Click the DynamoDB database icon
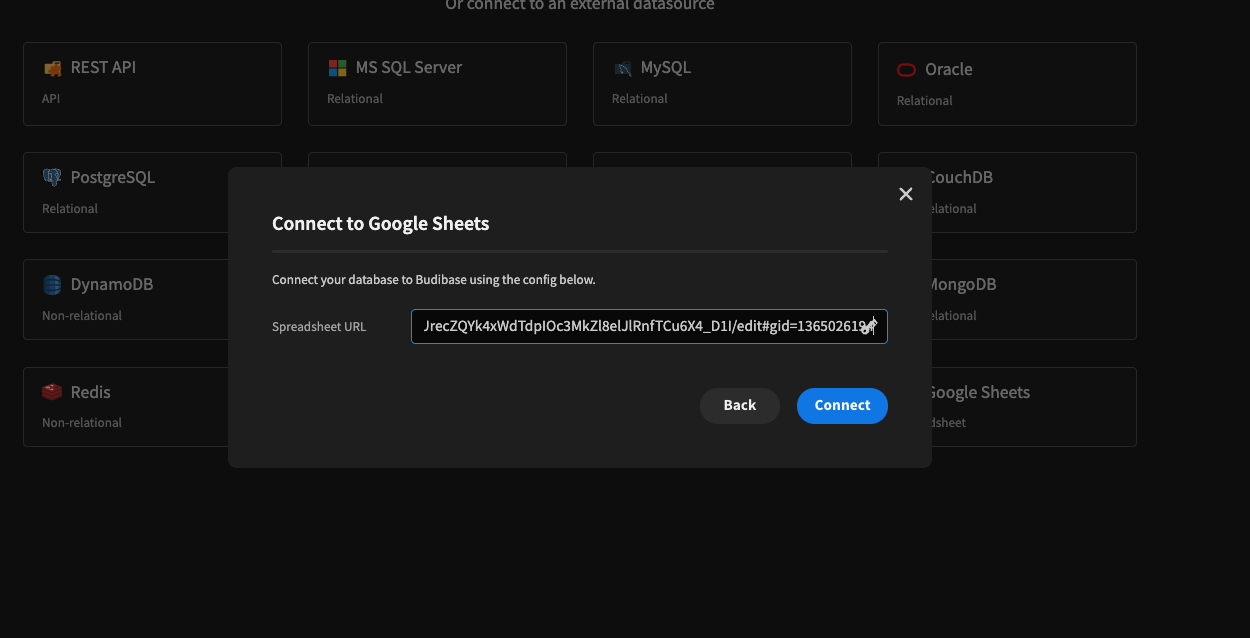The width and height of the screenshot is (1250, 638). coord(52,284)
